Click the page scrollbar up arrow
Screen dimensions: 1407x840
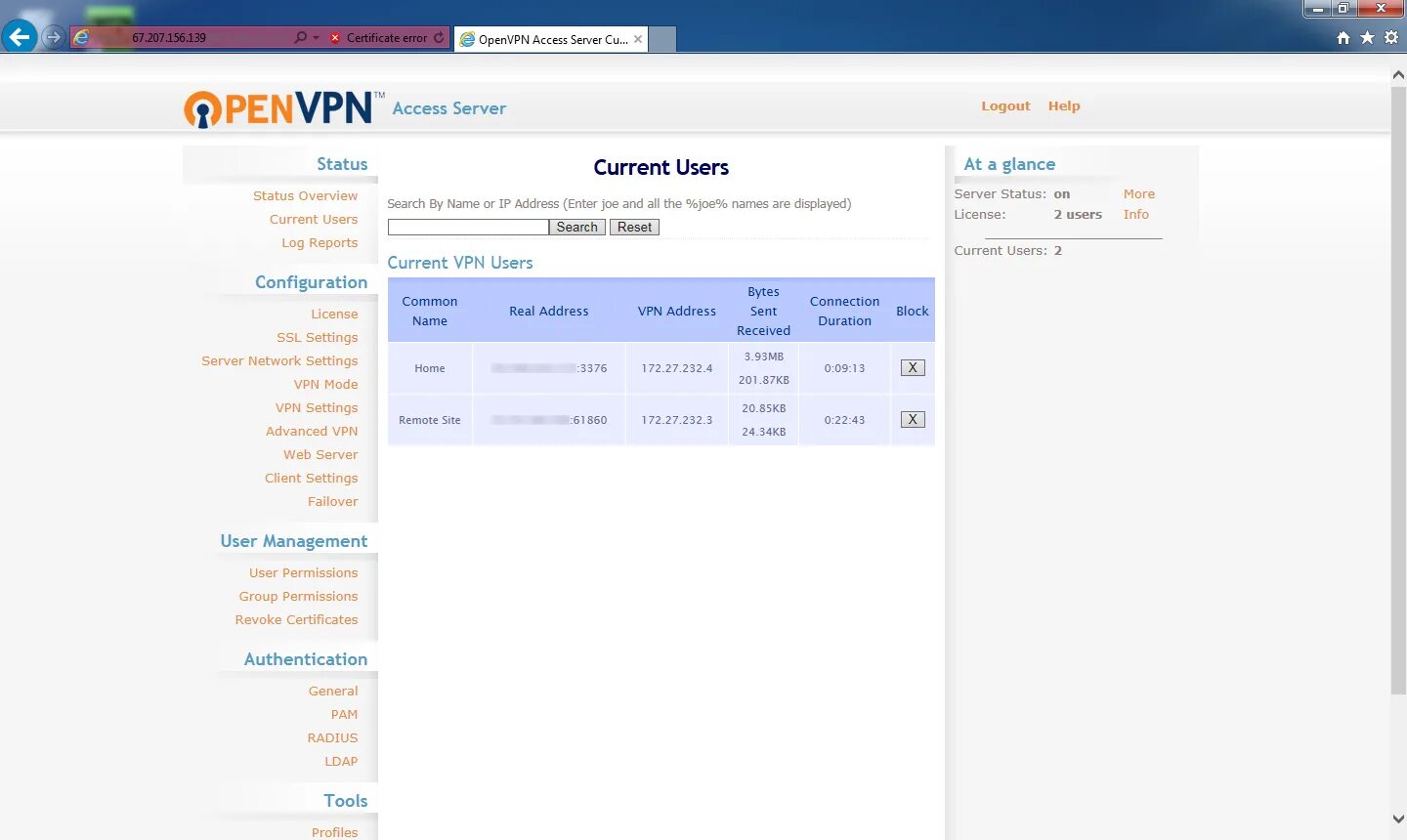[1398, 74]
